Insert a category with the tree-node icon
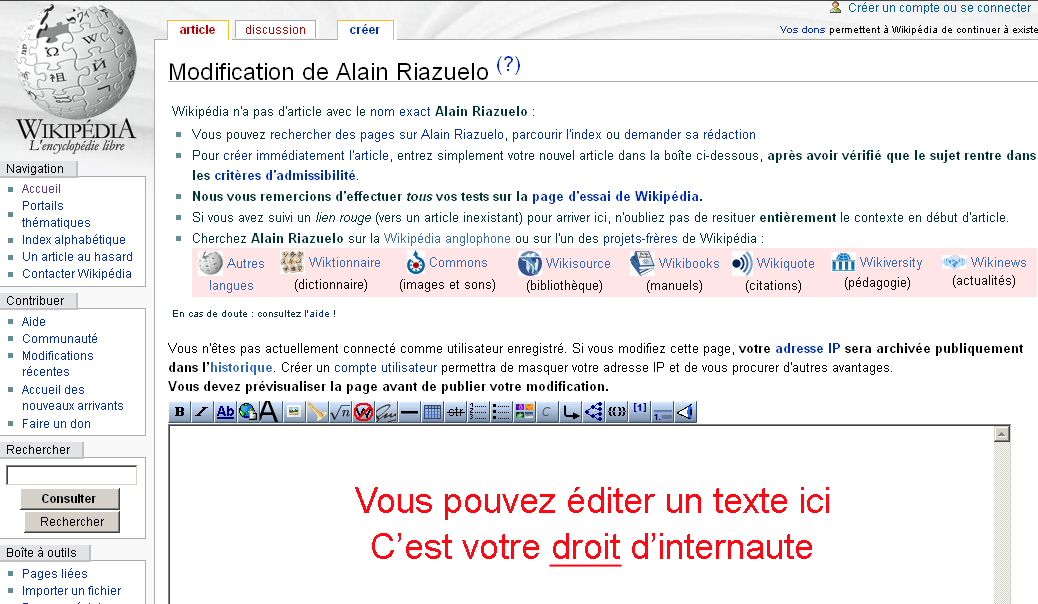Screen dimensions: 1038x604 pyautogui.click(x=594, y=412)
